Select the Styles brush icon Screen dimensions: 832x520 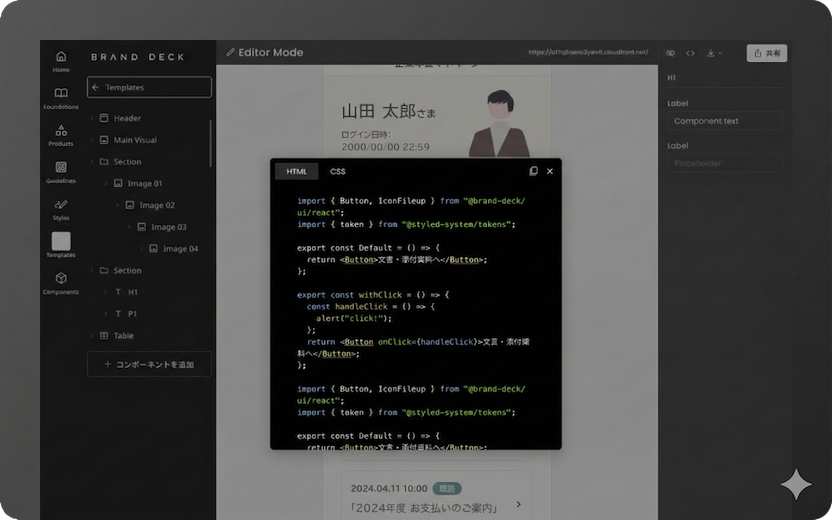pos(61,208)
